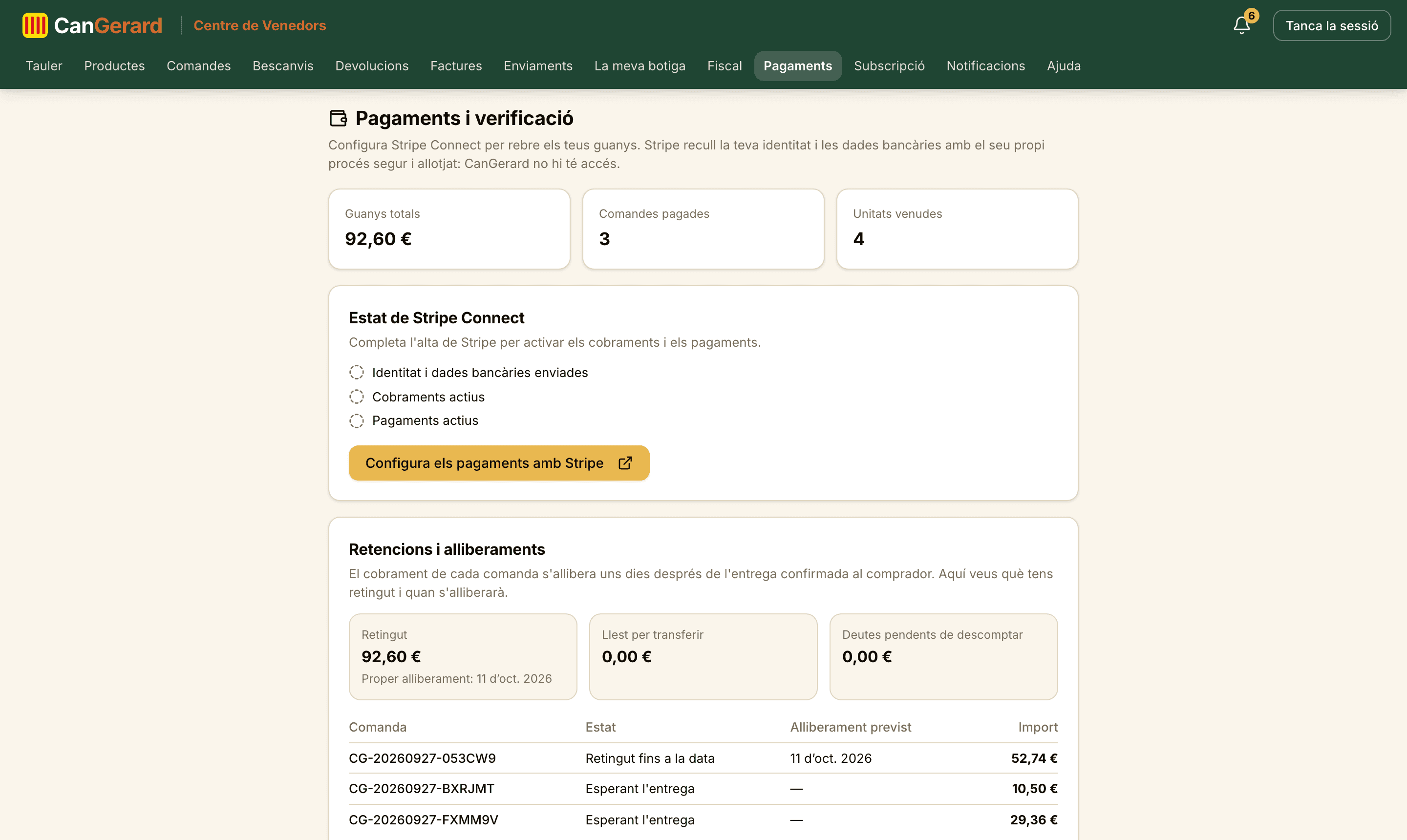Click the CanGerard brand name
Image resolution: width=1407 pixels, height=840 pixels.
tap(108, 25)
